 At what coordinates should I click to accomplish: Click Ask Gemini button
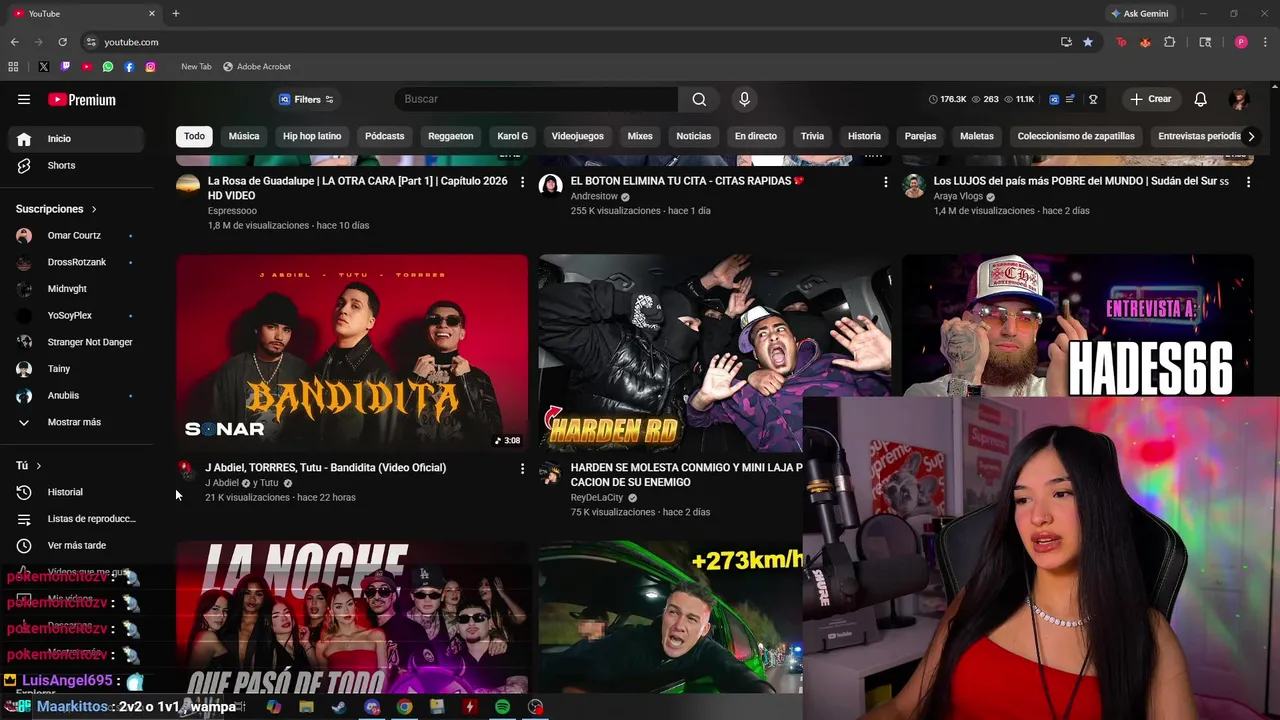(1139, 14)
